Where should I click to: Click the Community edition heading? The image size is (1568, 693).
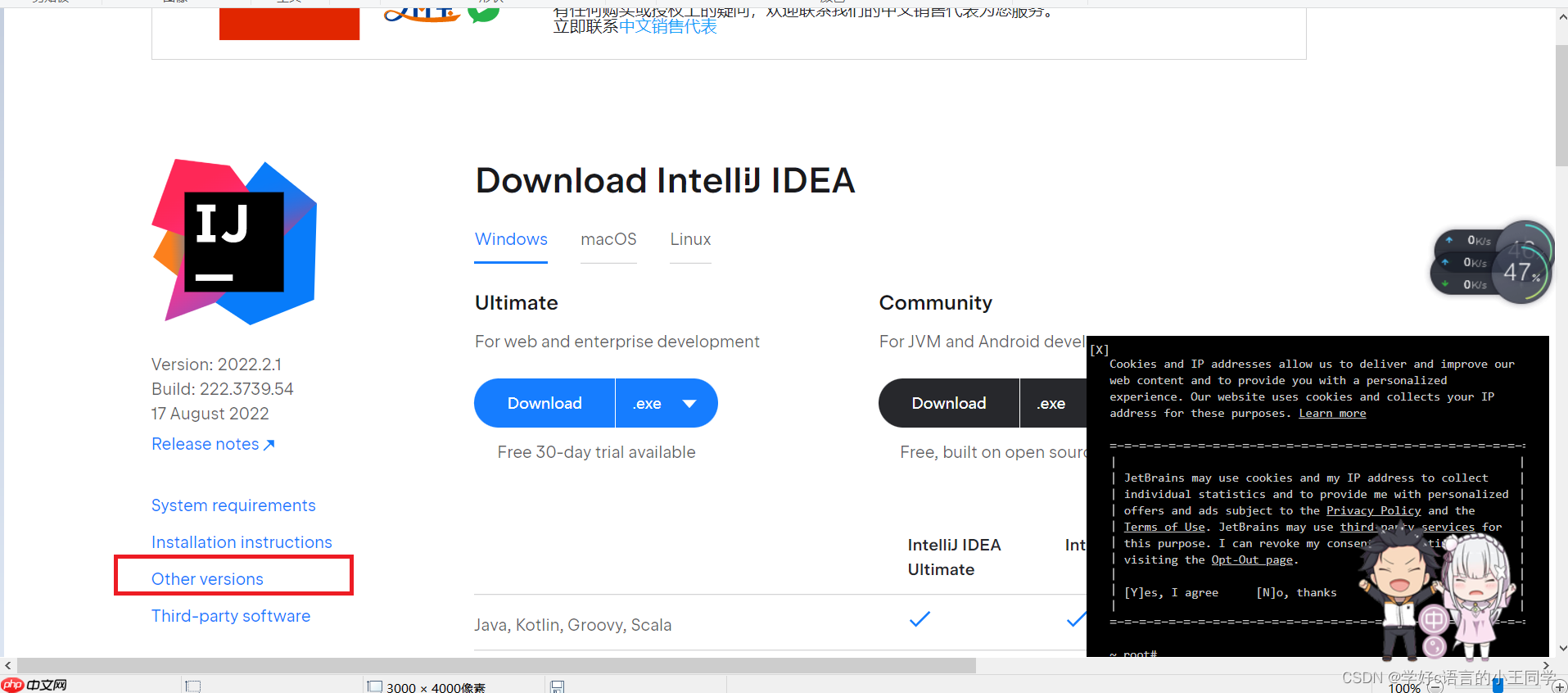pos(936,303)
